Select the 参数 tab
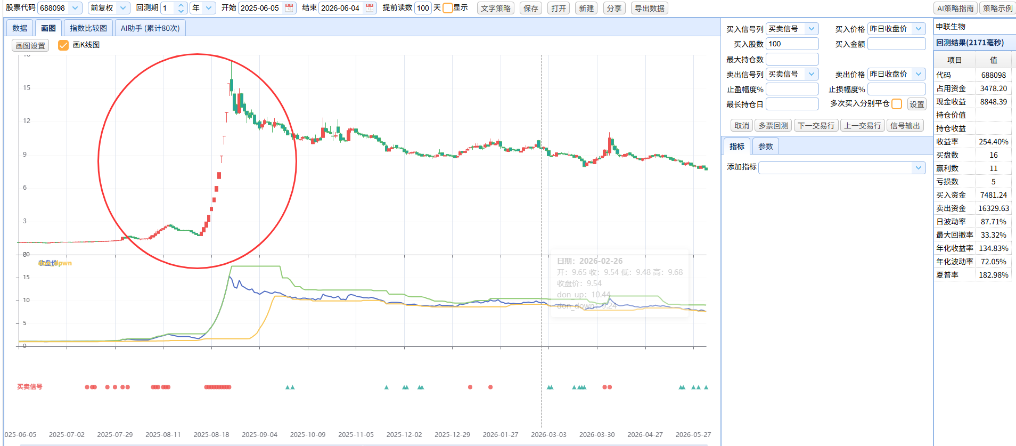This screenshot has width=1016, height=446. tap(765, 146)
